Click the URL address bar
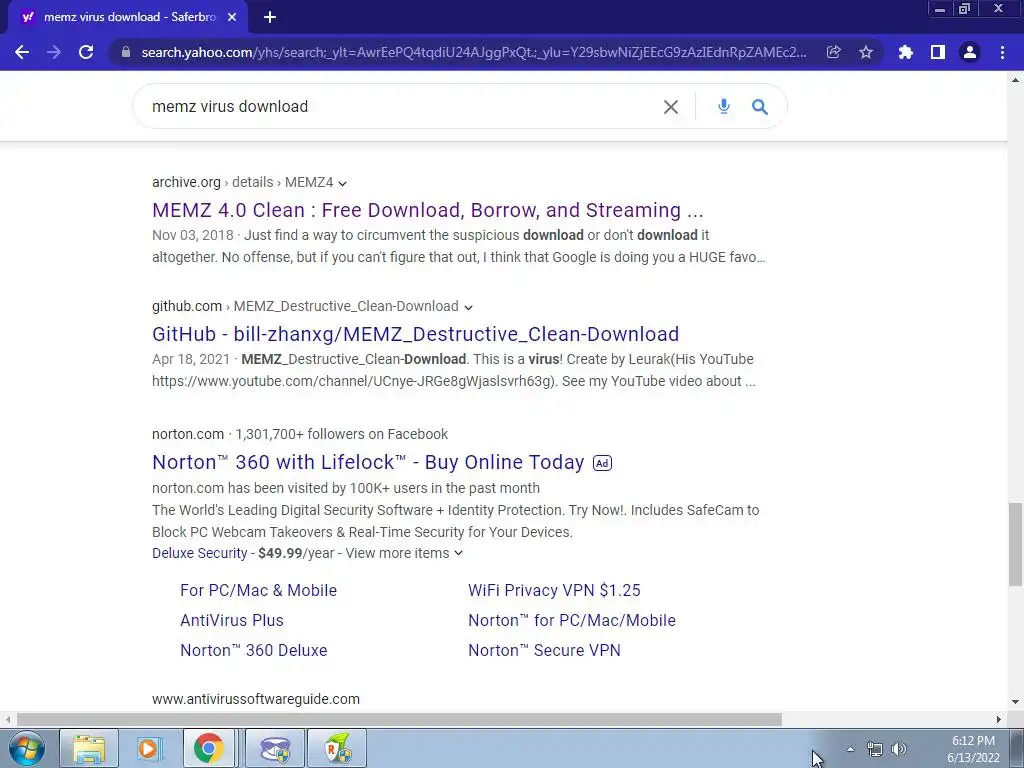 point(473,52)
